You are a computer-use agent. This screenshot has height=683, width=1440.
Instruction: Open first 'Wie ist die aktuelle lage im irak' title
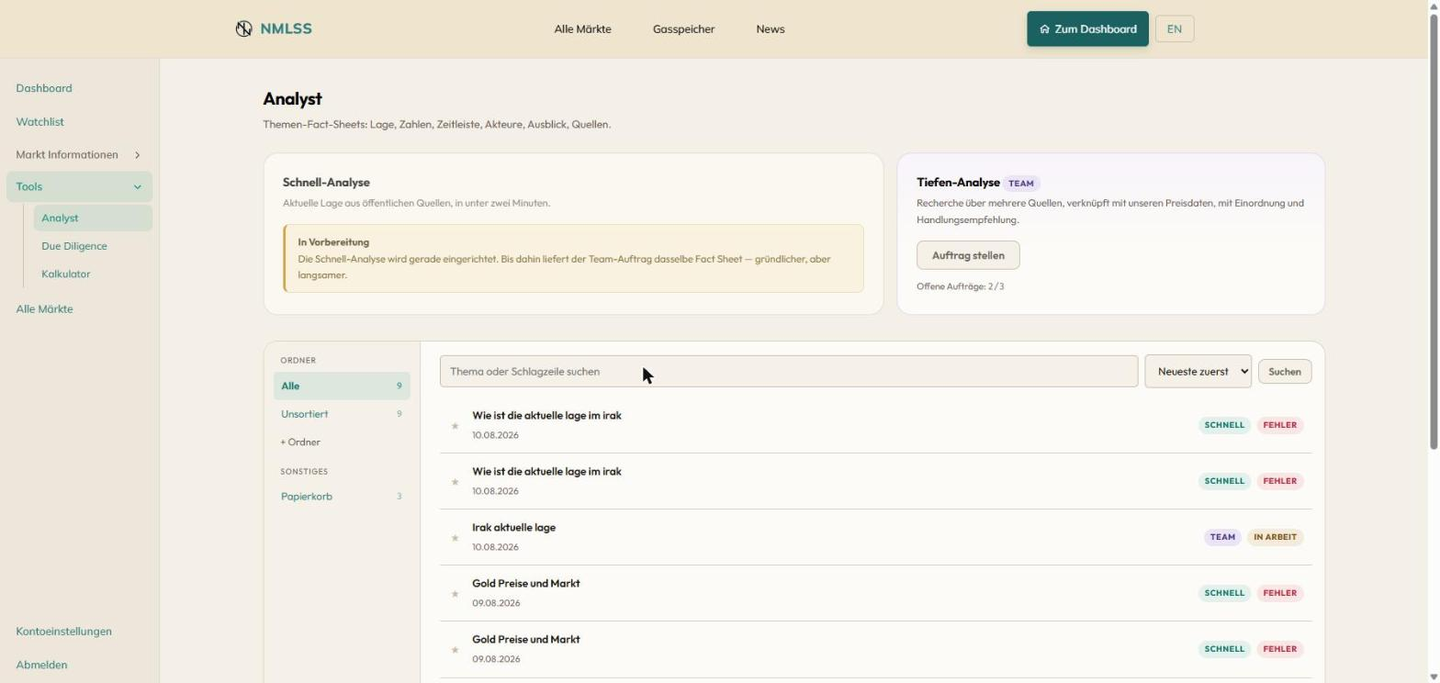pos(547,415)
